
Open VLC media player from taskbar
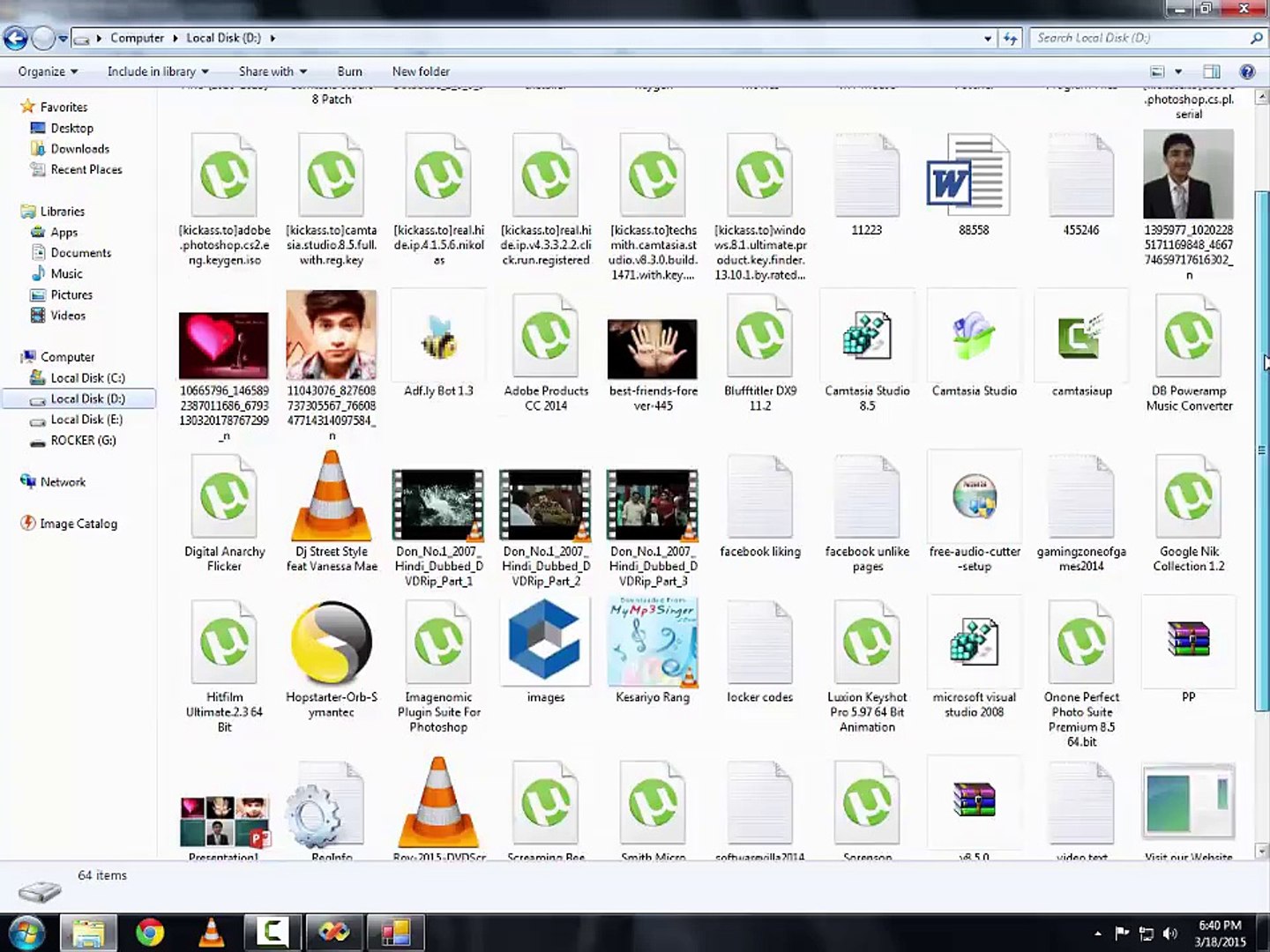211,933
